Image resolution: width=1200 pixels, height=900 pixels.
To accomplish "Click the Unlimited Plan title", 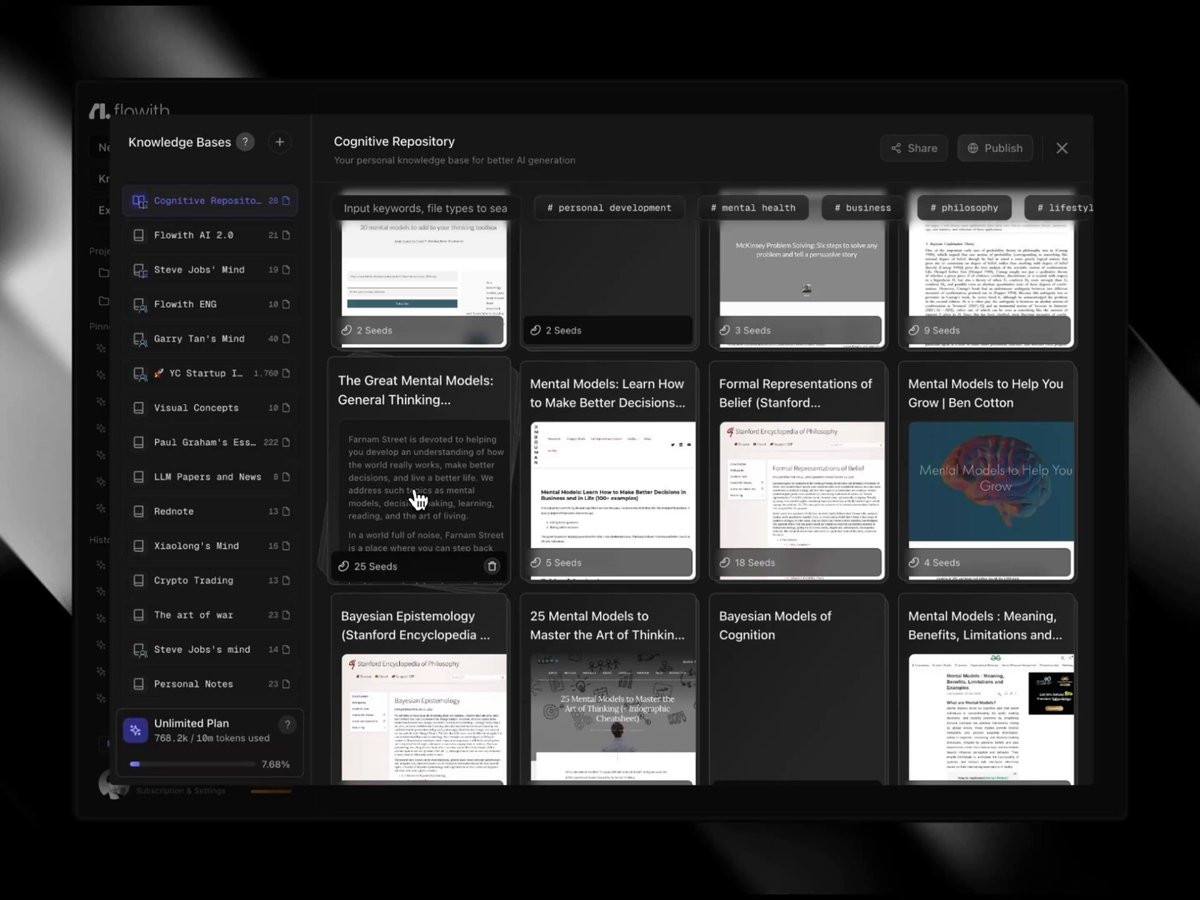I will (191, 723).
